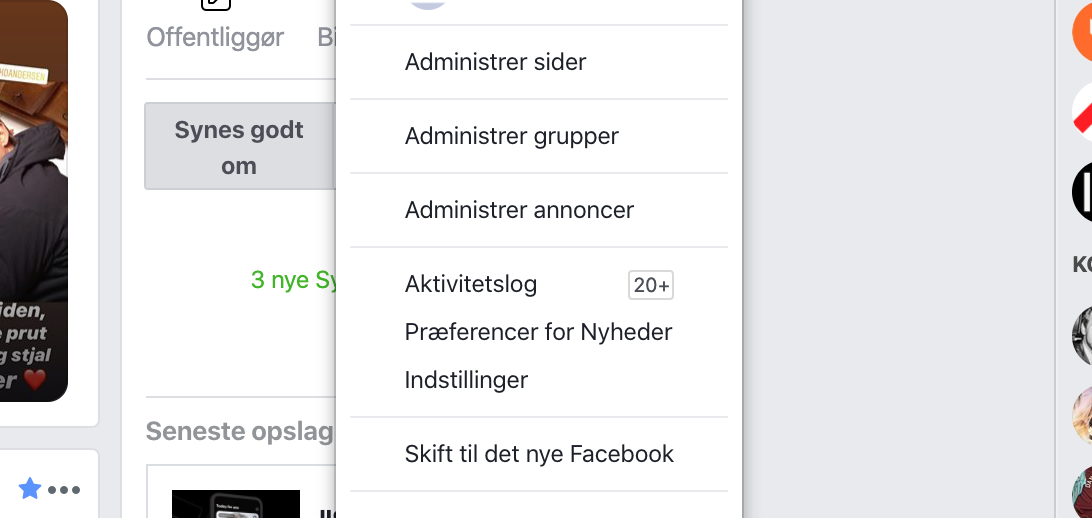Open the three-dot options beside the star
The image size is (1092, 518).
click(64, 490)
